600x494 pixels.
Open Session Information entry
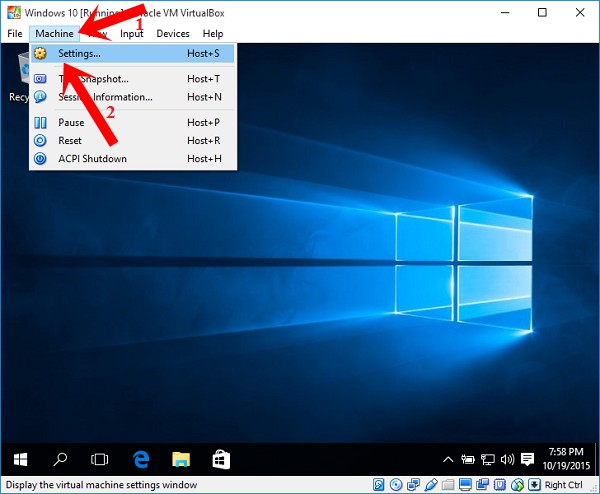point(132,97)
